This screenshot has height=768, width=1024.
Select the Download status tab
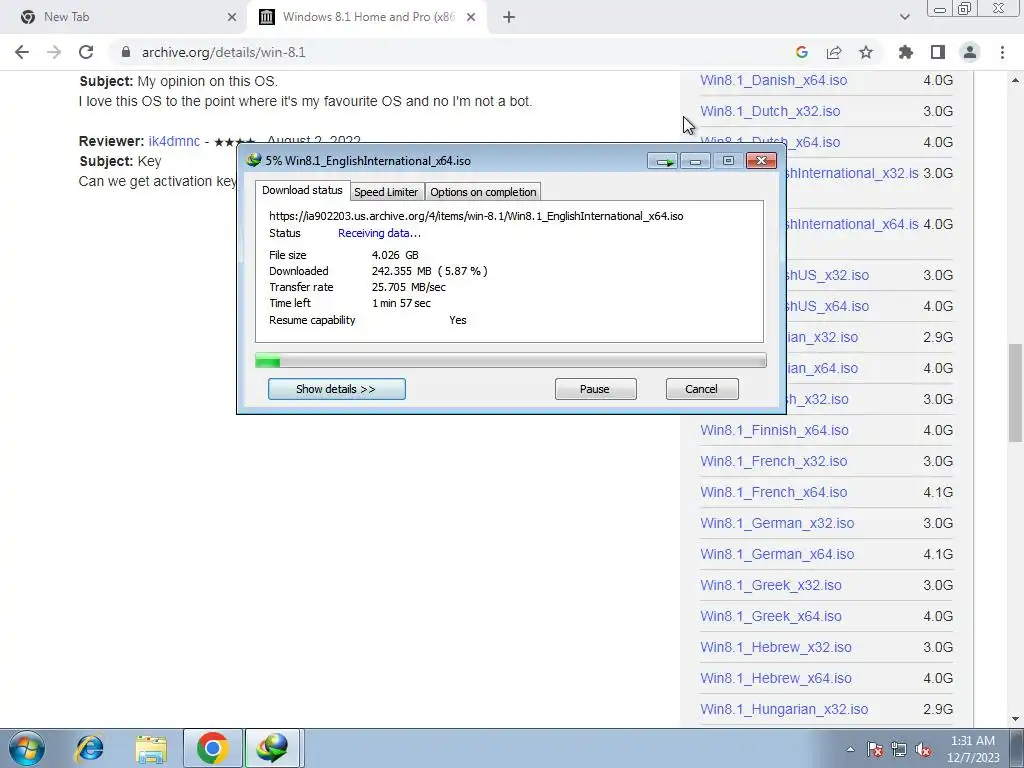pyautogui.click(x=302, y=190)
